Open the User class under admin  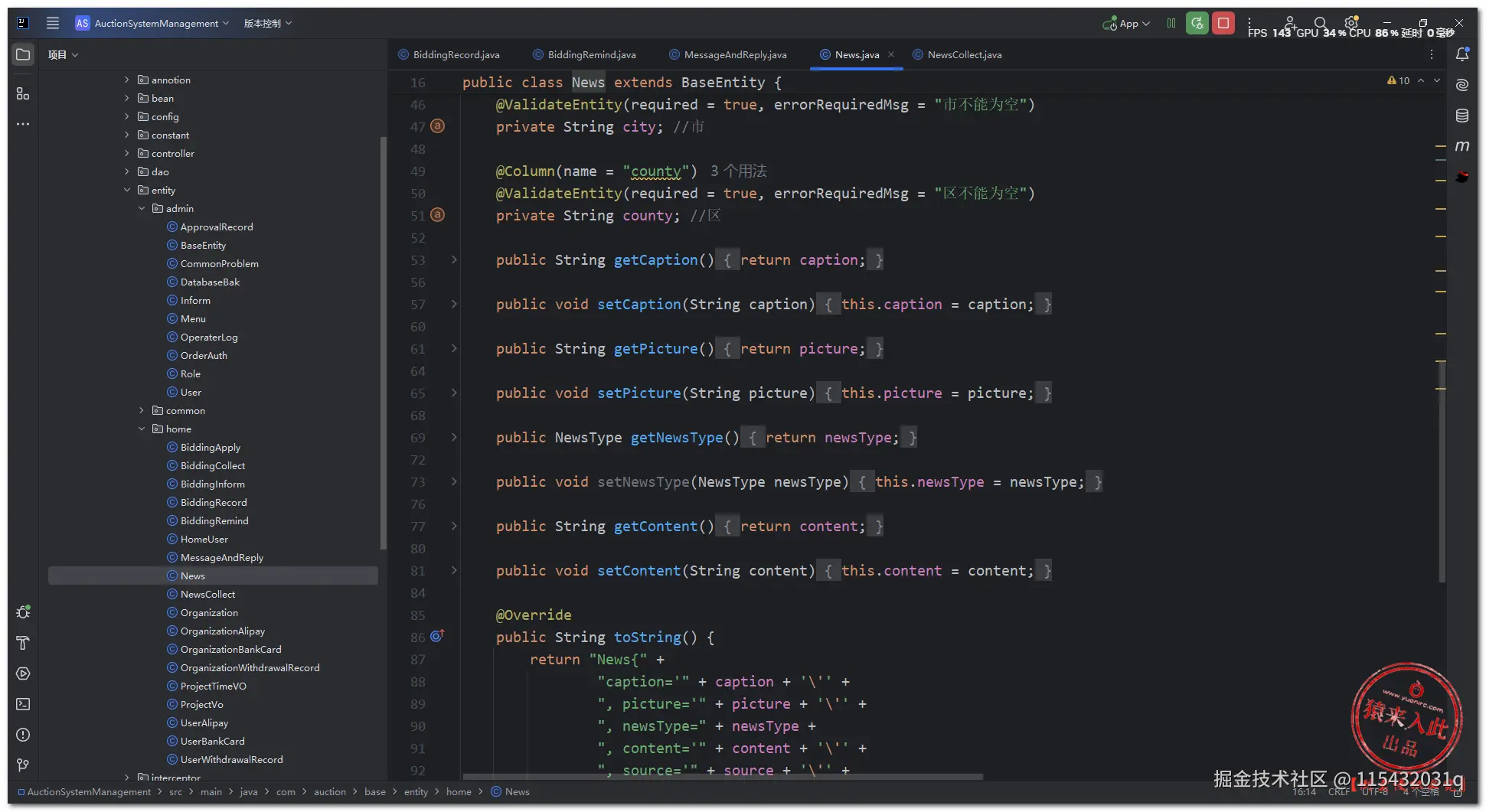click(x=191, y=392)
